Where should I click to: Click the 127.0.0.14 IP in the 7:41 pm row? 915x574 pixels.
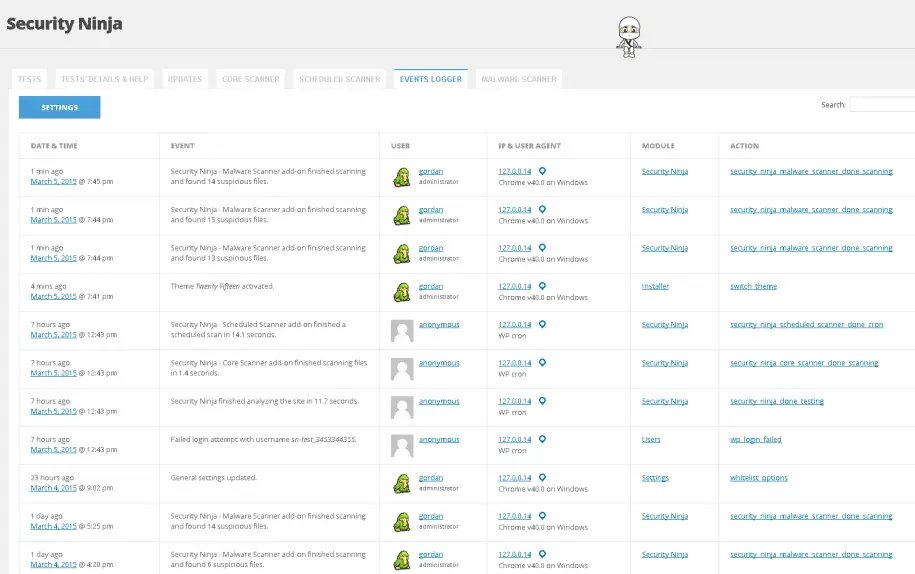(515, 286)
